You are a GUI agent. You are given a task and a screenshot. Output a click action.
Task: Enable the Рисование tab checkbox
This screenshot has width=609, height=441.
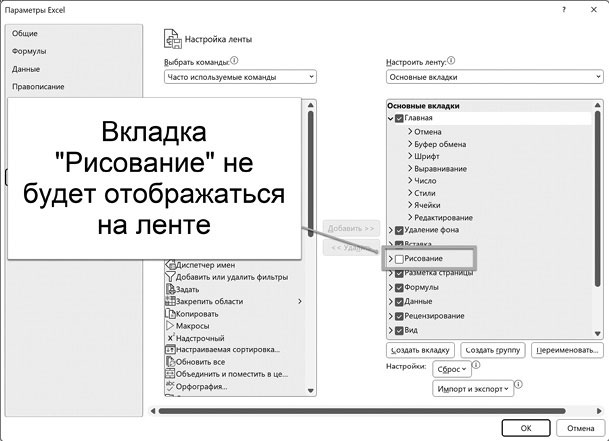tap(400, 260)
